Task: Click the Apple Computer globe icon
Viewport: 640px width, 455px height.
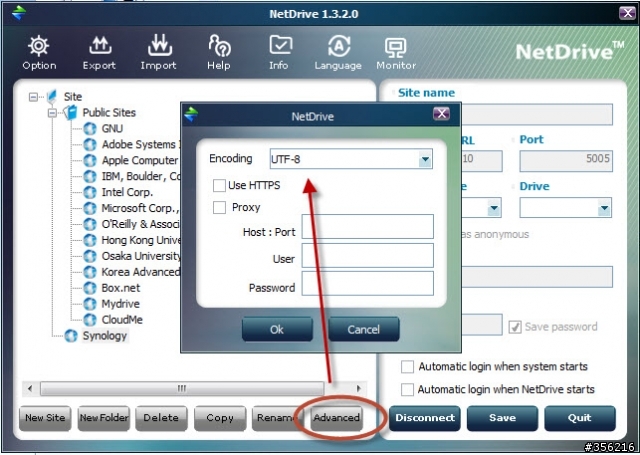Action: 90,160
